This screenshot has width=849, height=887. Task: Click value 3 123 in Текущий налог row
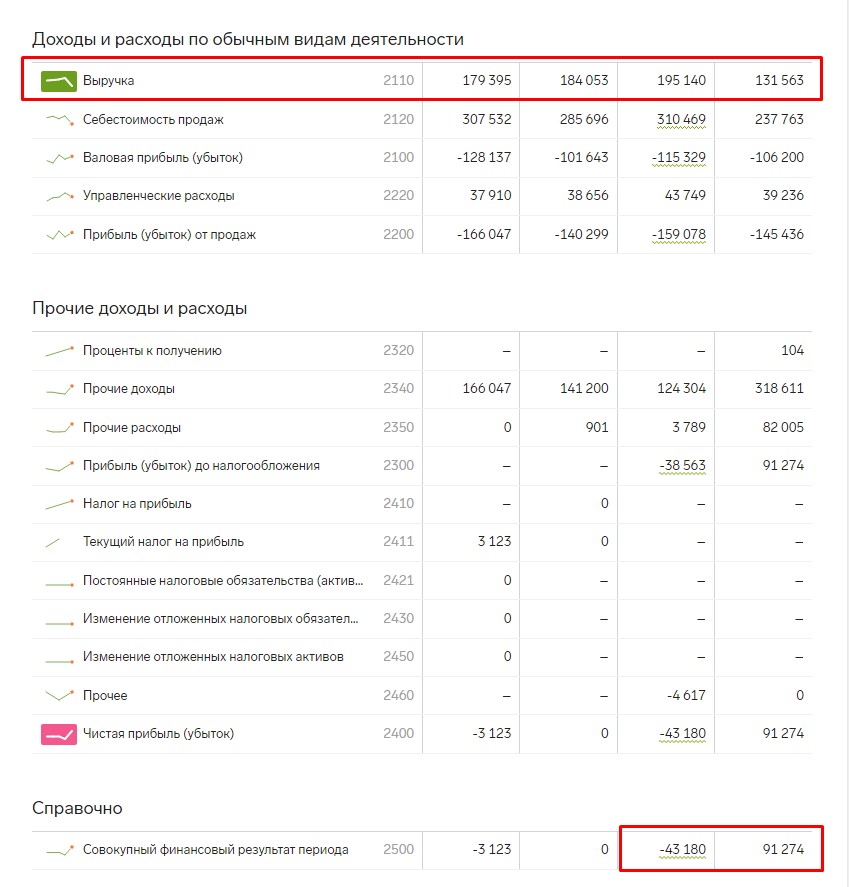494,542
